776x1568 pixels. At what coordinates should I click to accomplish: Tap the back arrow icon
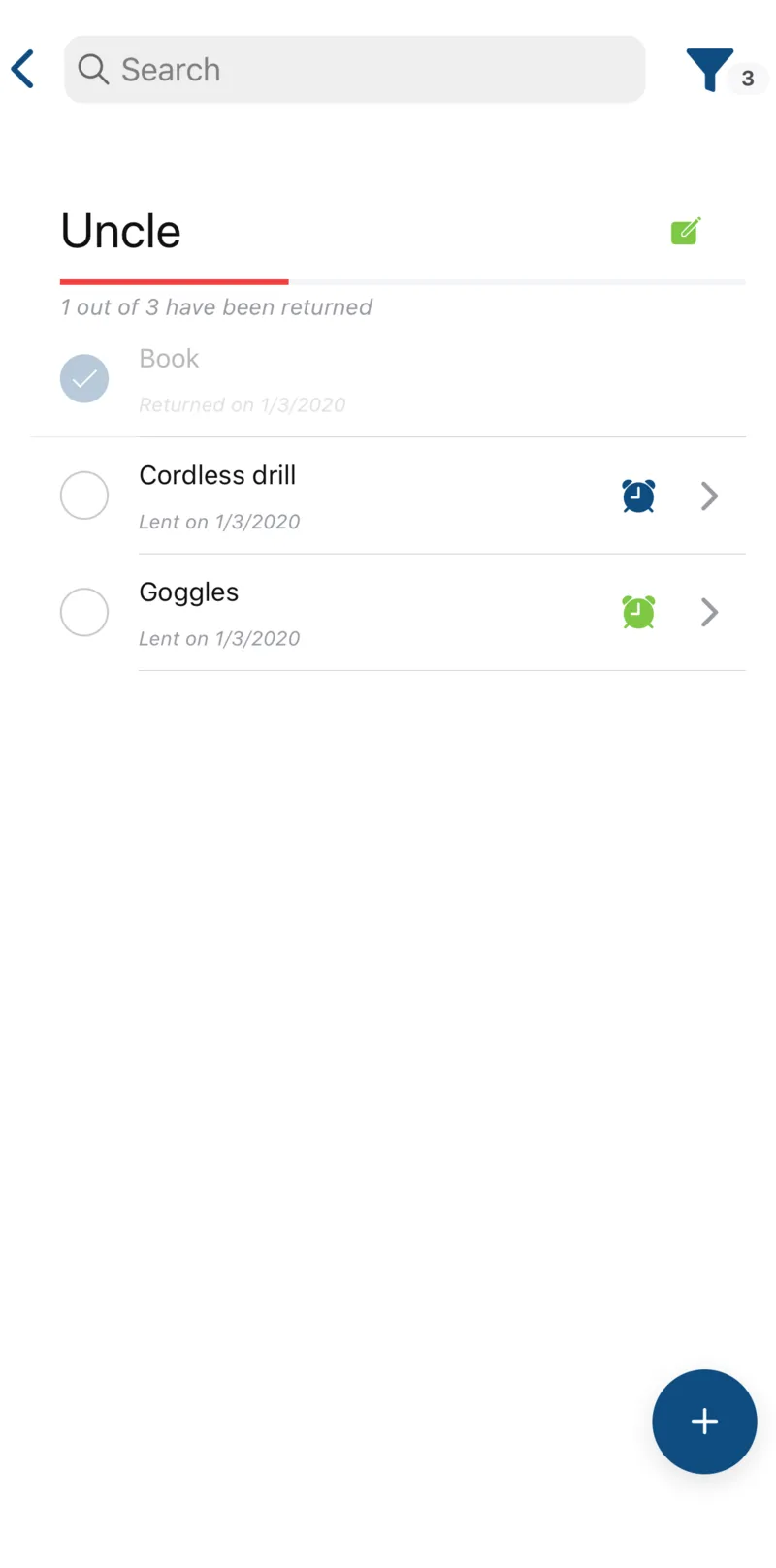pyautogui.click(x=23, y=70)
